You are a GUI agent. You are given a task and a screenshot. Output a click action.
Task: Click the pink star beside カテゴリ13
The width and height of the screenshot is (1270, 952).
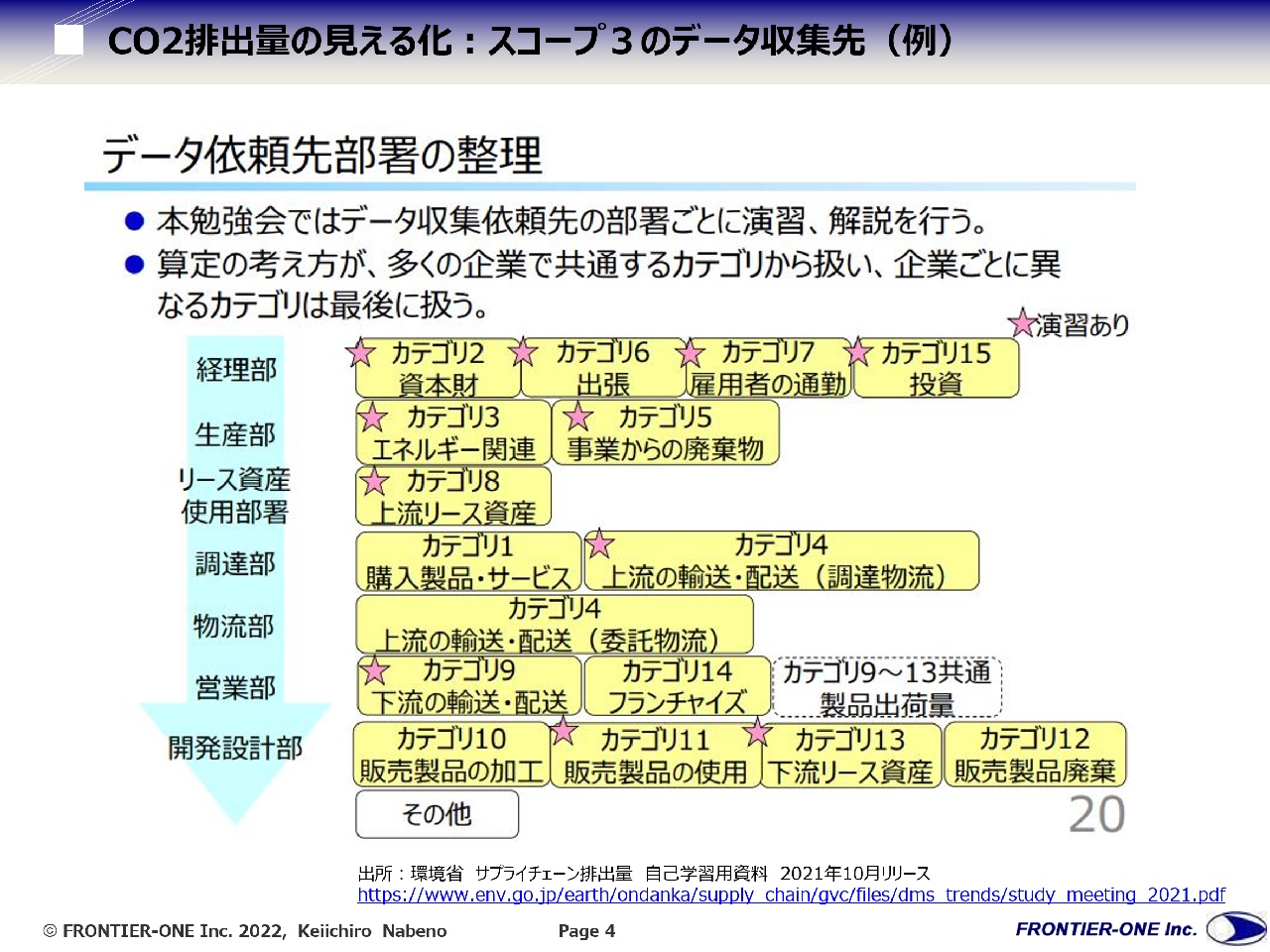(758, 733)
